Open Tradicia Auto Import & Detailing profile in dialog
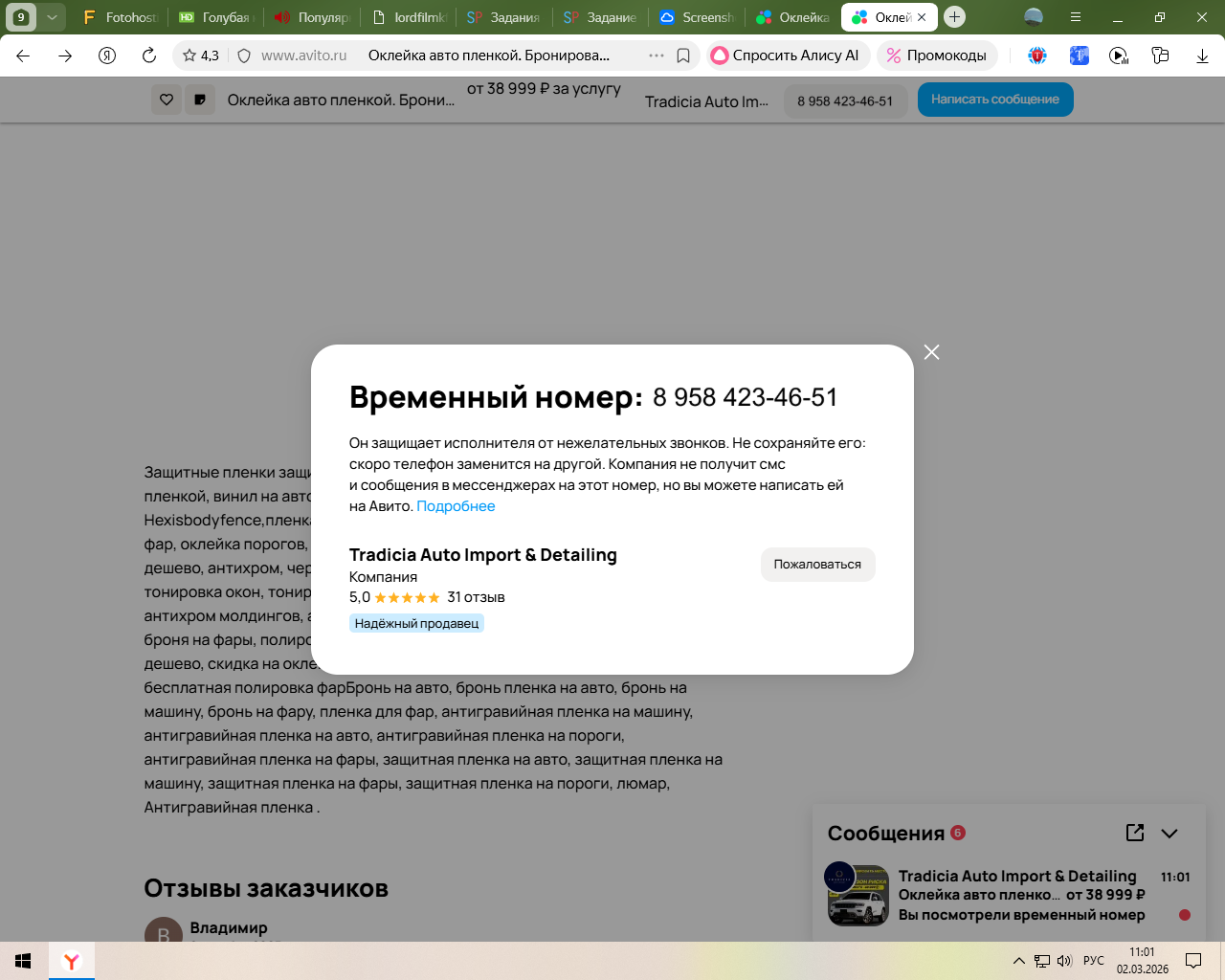The width and height of the screenshot is (1225, 980). 483,555
